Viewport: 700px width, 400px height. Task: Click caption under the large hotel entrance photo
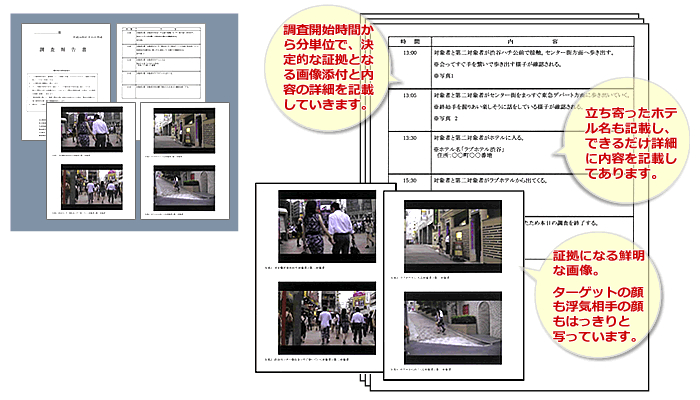coord(420,278)
